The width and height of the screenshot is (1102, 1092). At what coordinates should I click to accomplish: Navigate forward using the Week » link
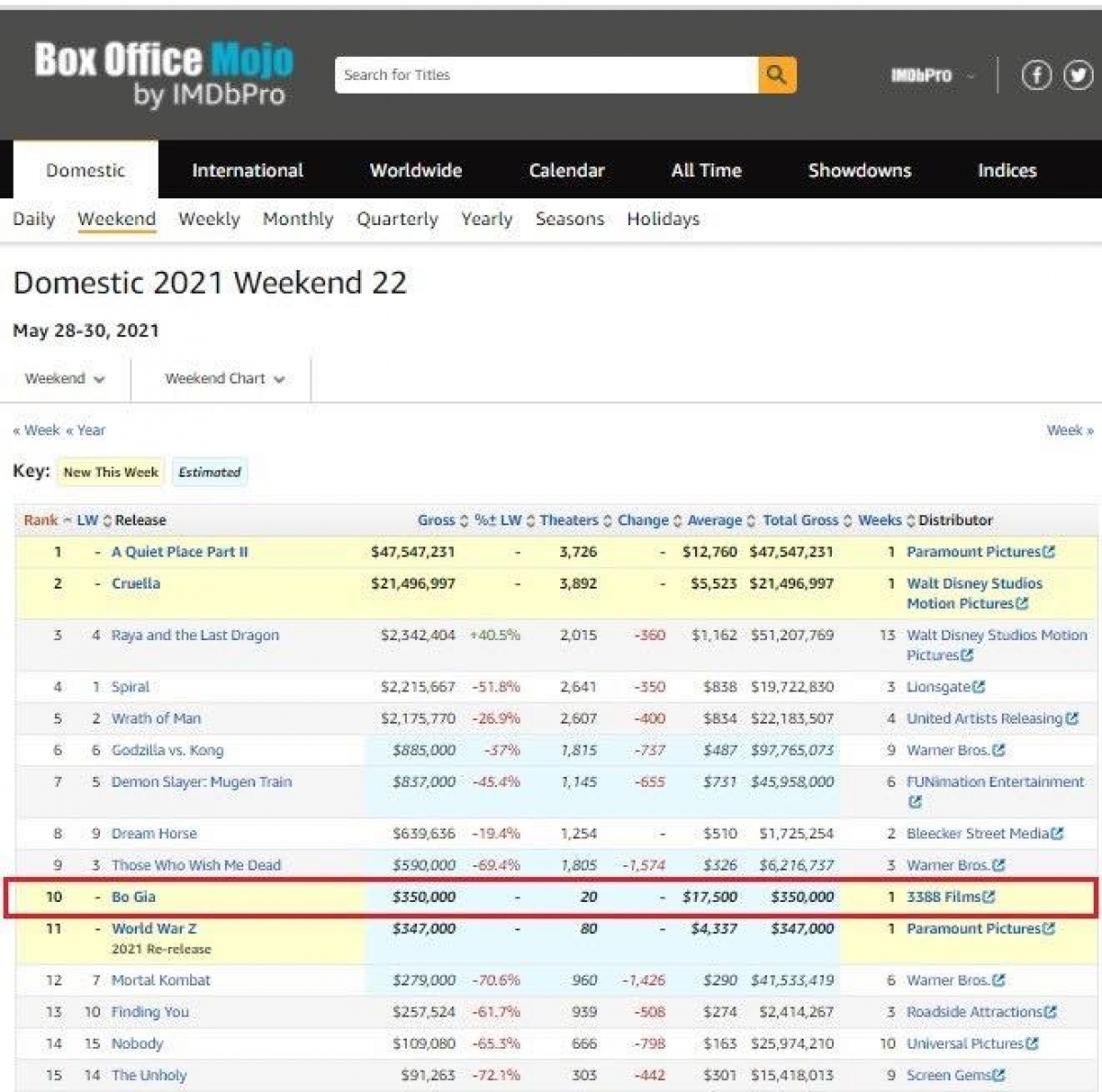(1069, 430)
